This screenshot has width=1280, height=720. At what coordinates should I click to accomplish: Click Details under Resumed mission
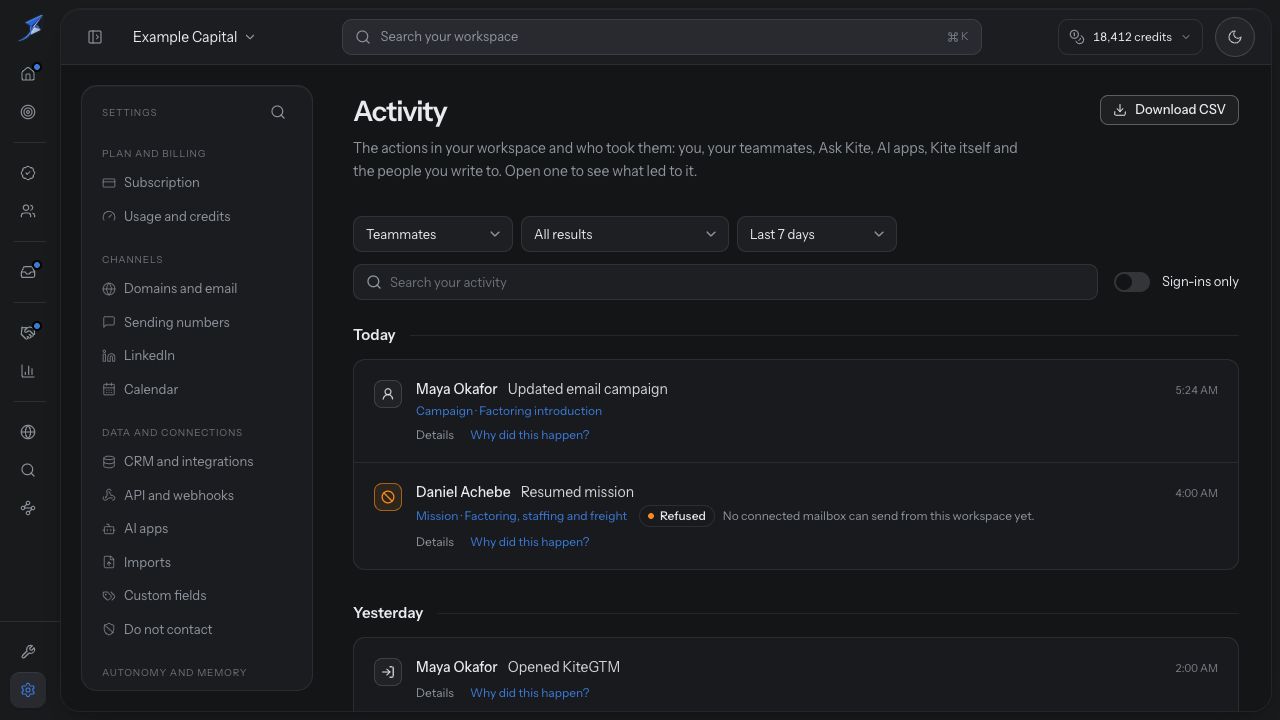(x=435, y=542)
